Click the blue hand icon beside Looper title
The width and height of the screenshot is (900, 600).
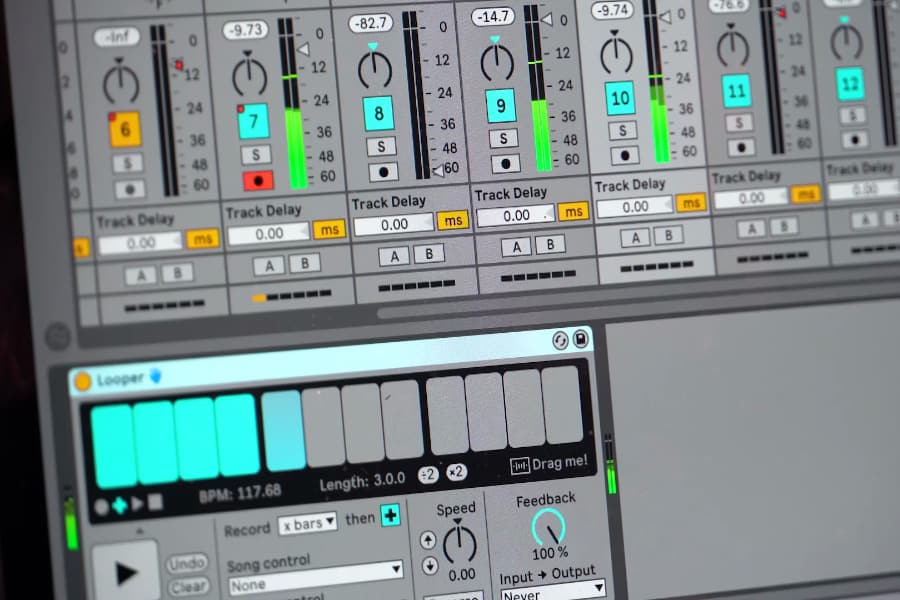point(156,376)
